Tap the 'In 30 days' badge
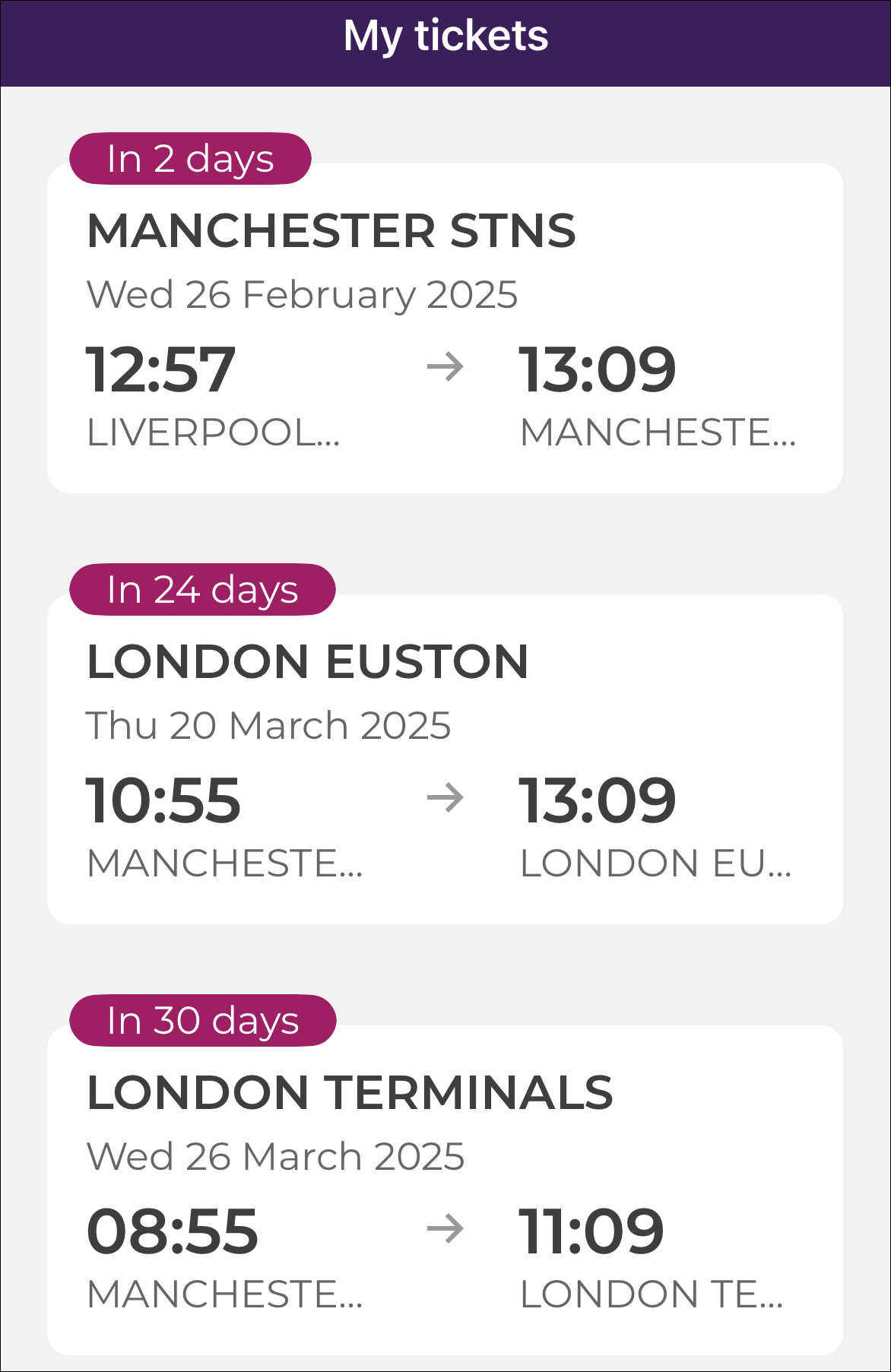 (203, 1021)
